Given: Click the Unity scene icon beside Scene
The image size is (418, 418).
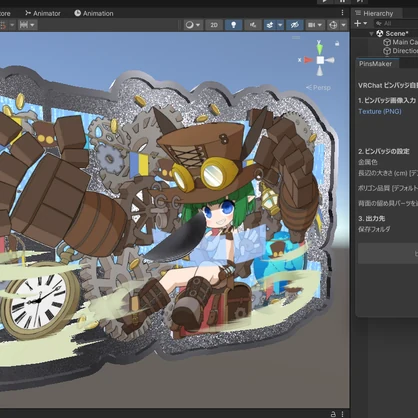Looking at the screenshot, I should point(380,33).
